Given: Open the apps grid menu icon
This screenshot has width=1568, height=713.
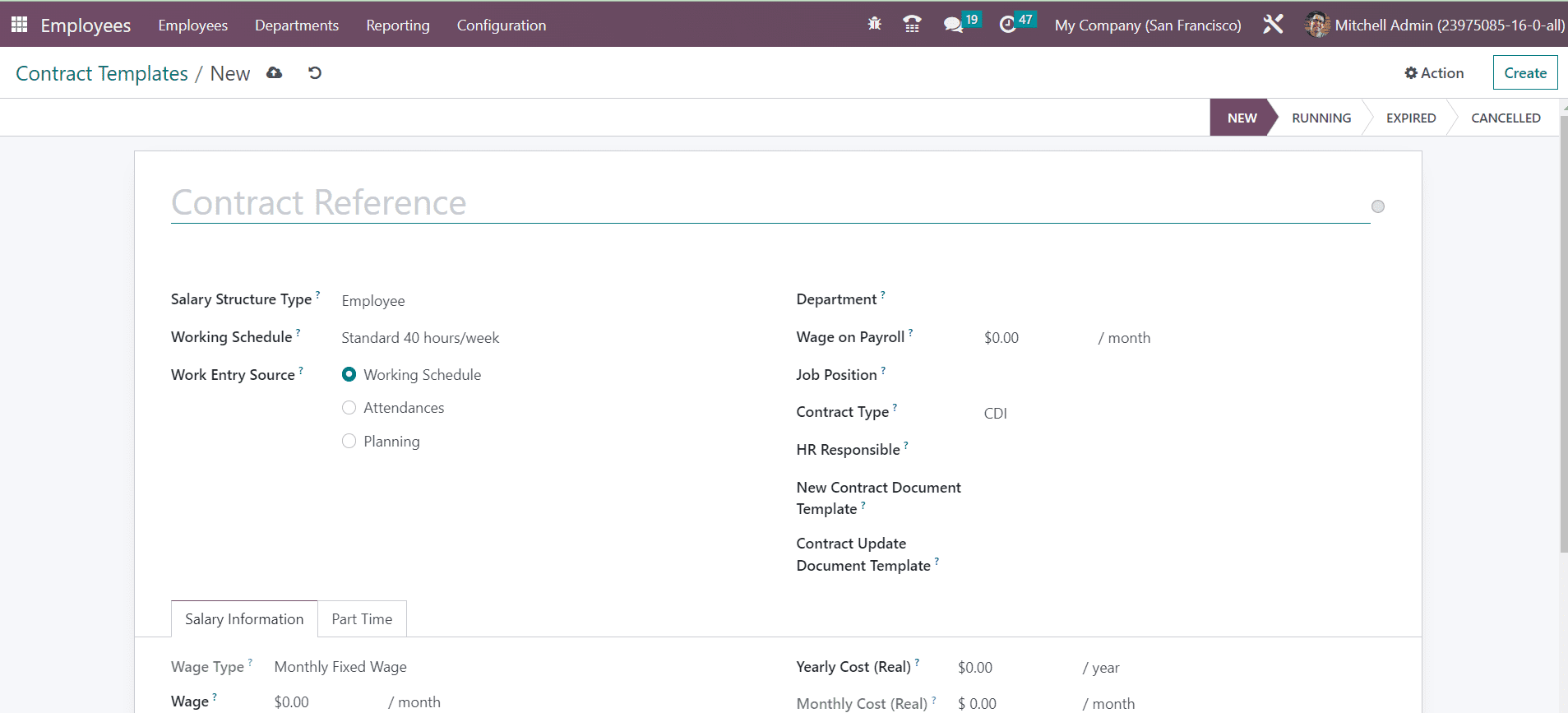Looking at the screenshot, I should (x=19, y=25).
